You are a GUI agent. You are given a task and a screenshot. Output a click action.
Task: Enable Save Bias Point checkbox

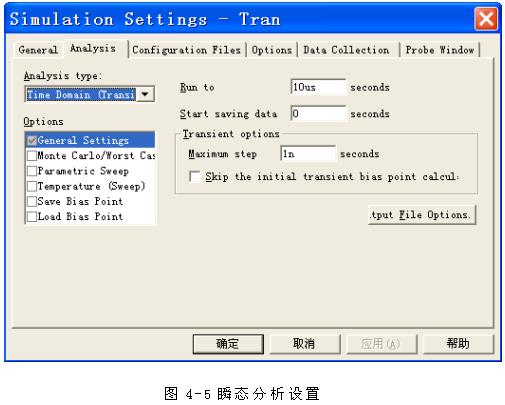[x=32, y=201]
